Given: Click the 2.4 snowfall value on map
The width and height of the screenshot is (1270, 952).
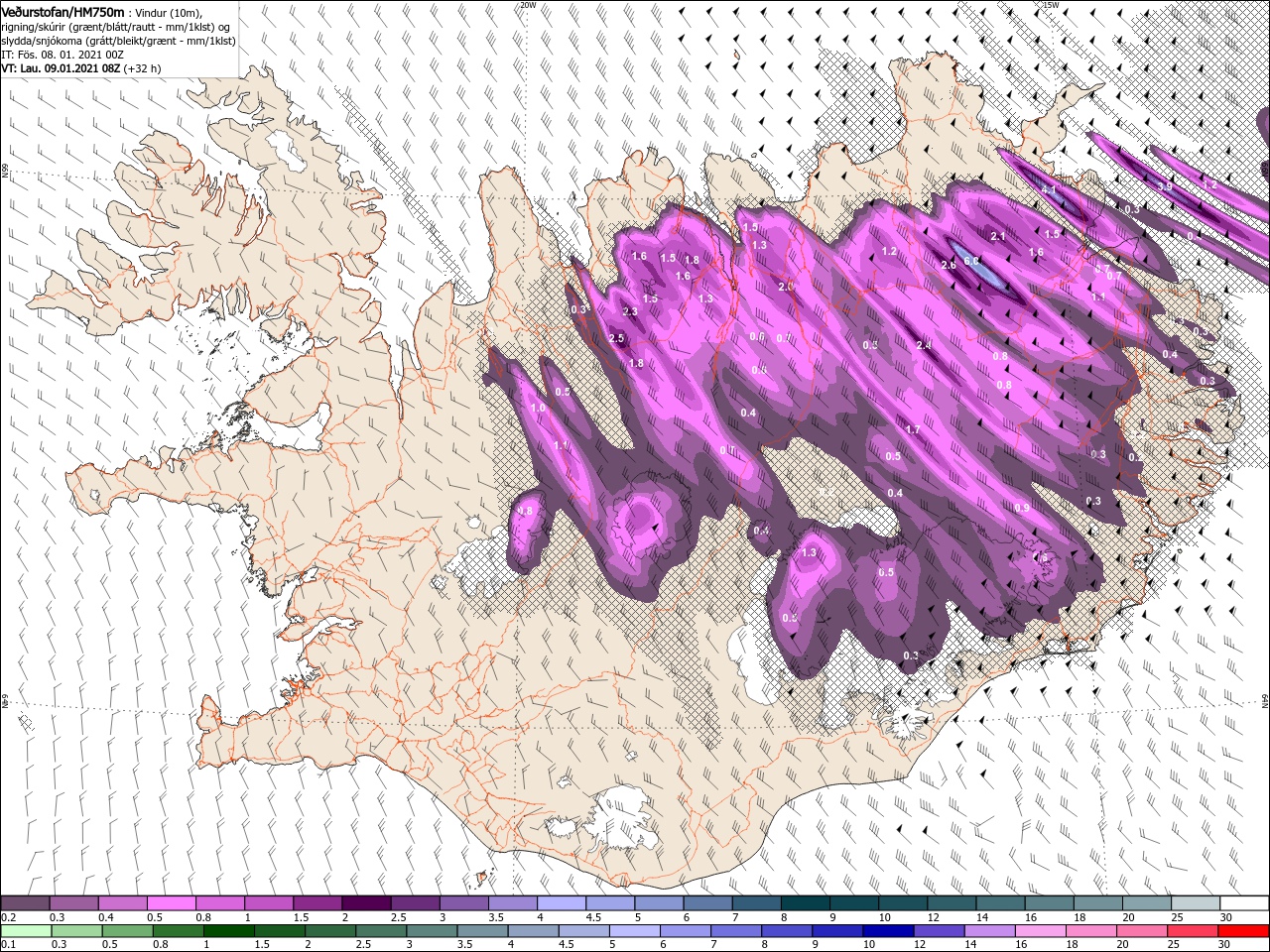Looking at the screenshot, I should point(924,345).
